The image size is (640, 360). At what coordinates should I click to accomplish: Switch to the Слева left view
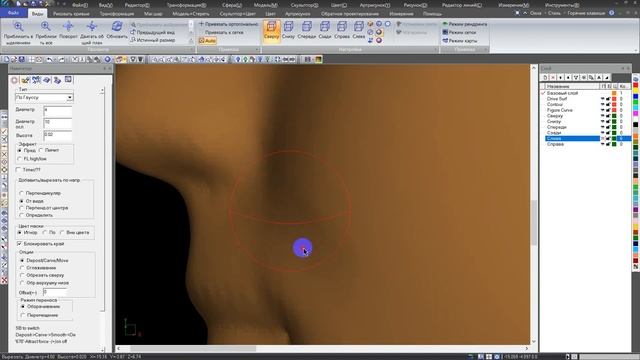[x=359, y=31]
